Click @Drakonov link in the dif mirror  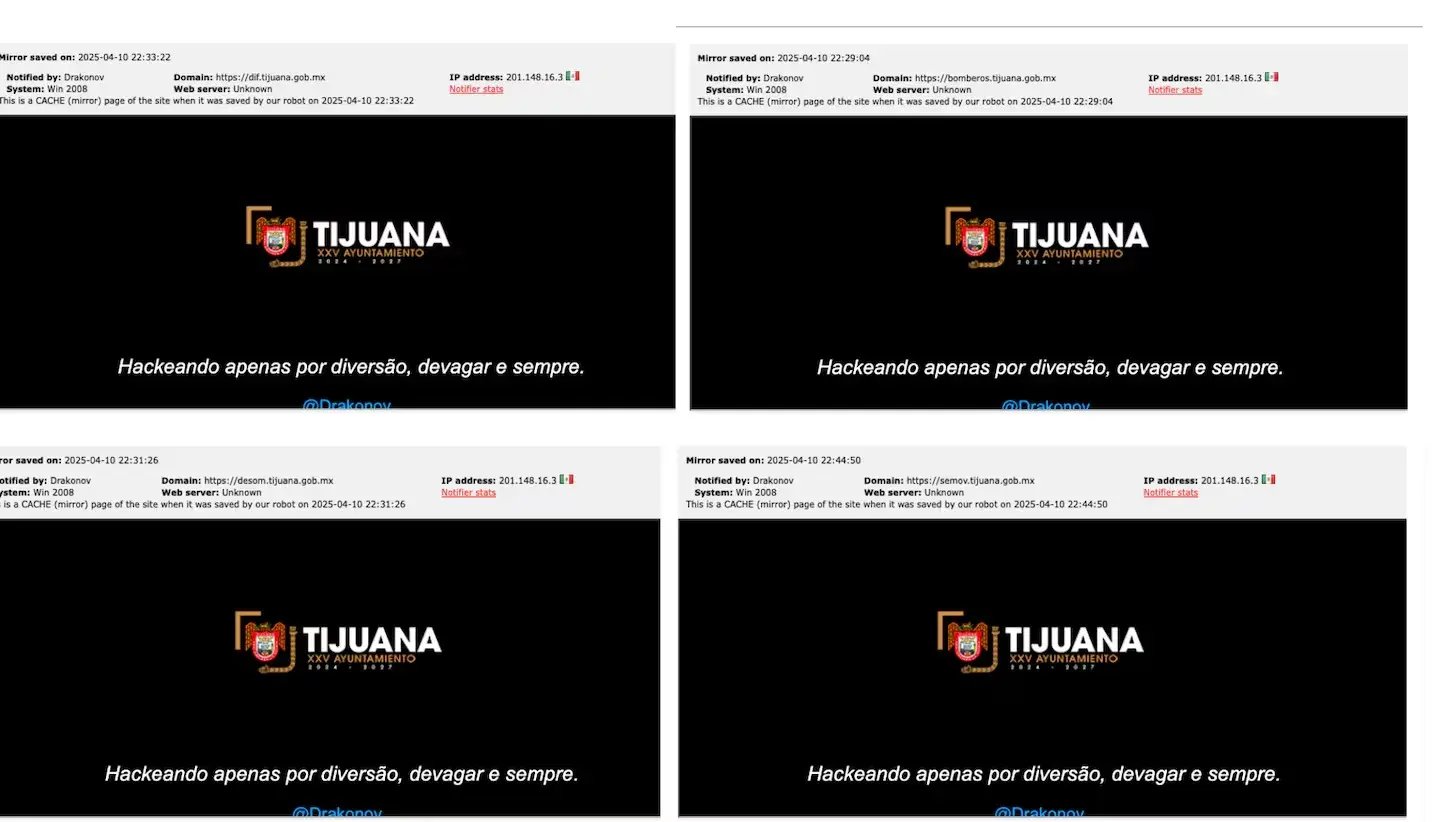[346, 404]
